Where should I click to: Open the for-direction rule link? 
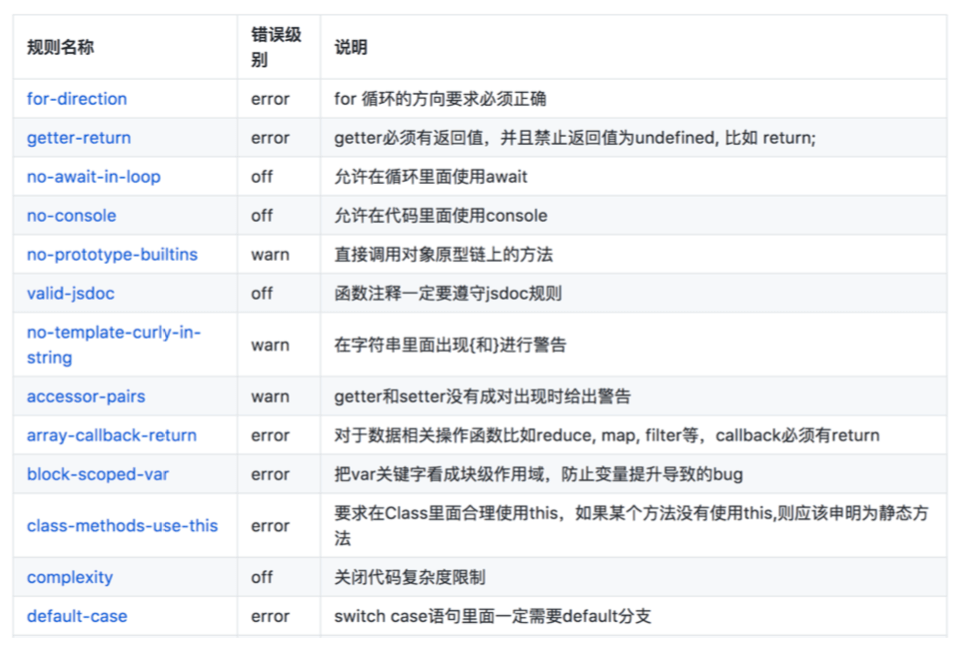(77, 99)
